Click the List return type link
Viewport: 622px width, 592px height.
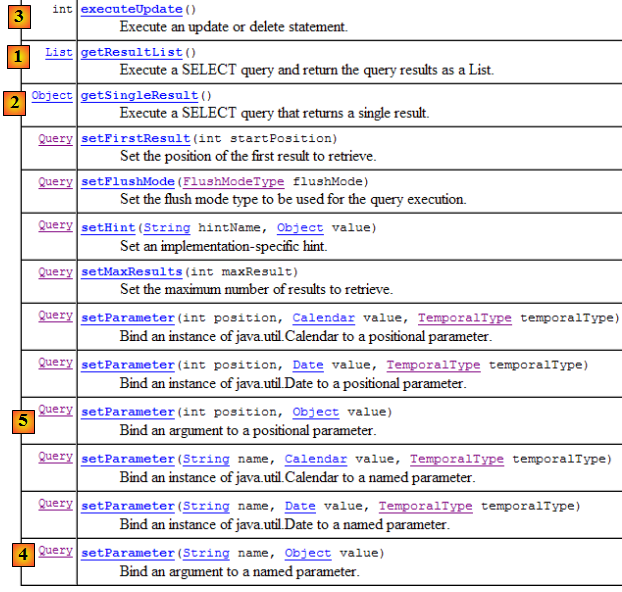[59, 52]
